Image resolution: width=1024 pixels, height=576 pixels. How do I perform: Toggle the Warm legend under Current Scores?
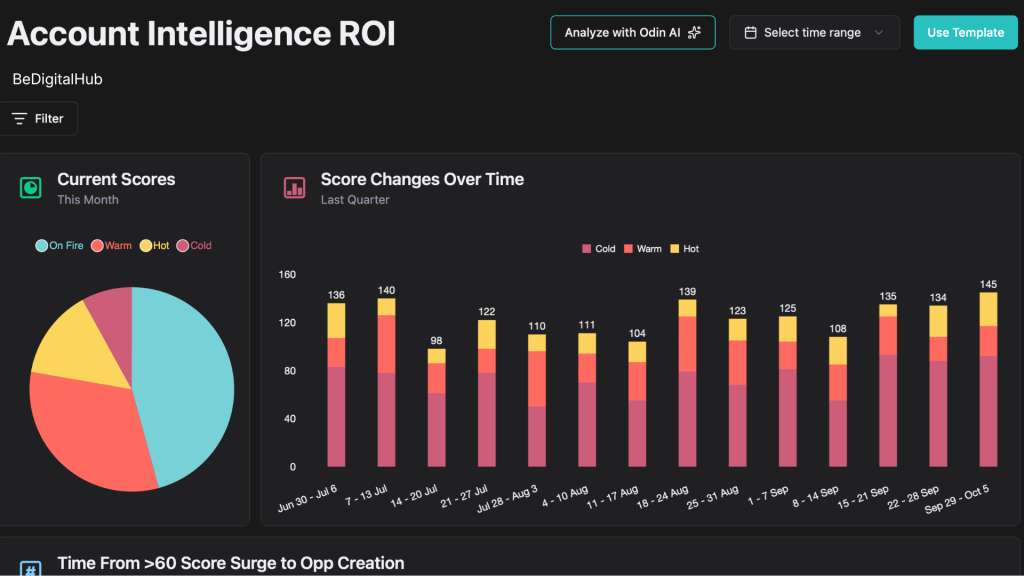coord(111,245)
